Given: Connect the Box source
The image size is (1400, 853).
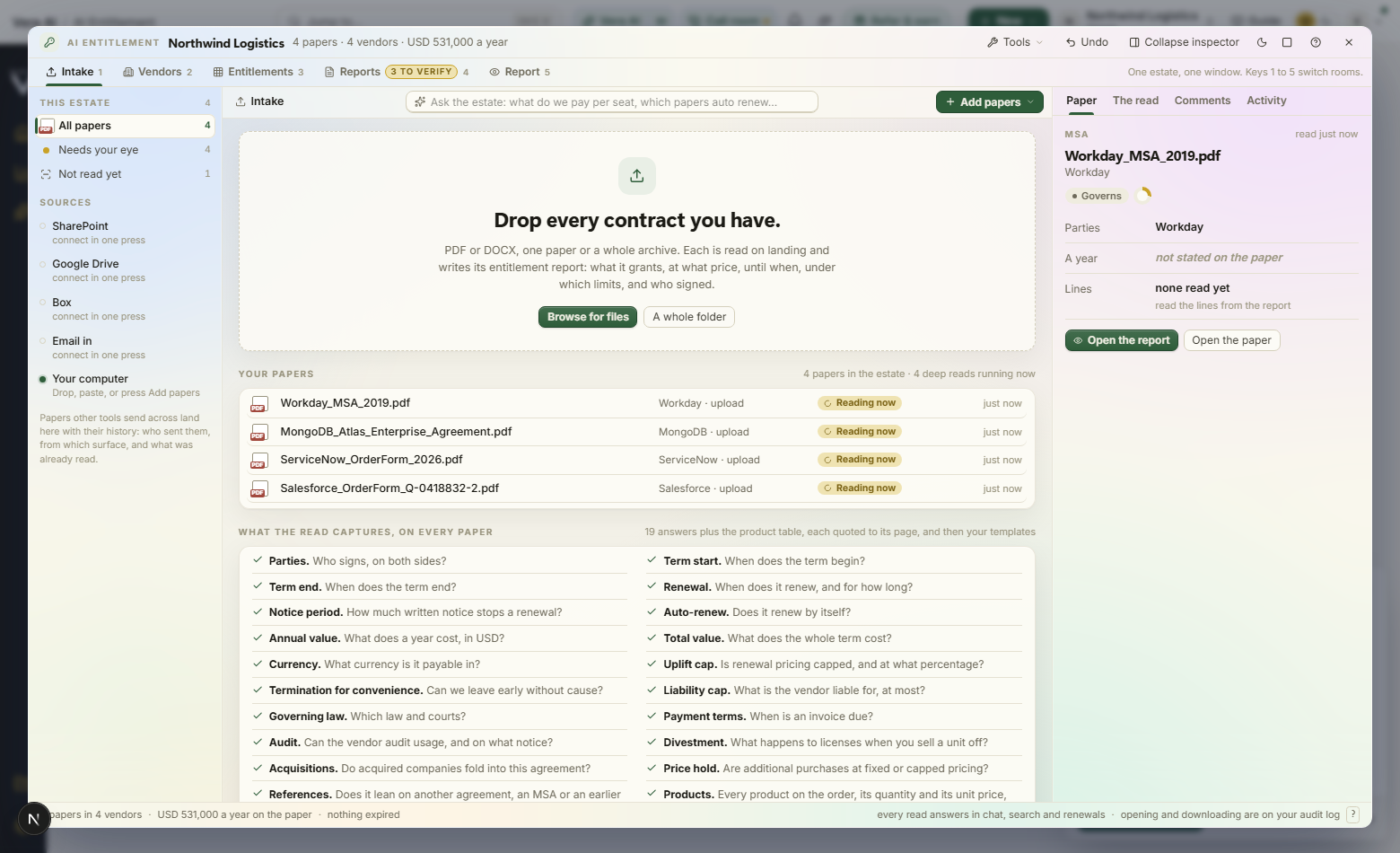Looking at the screenshot, I should click(x=125, y=309).
